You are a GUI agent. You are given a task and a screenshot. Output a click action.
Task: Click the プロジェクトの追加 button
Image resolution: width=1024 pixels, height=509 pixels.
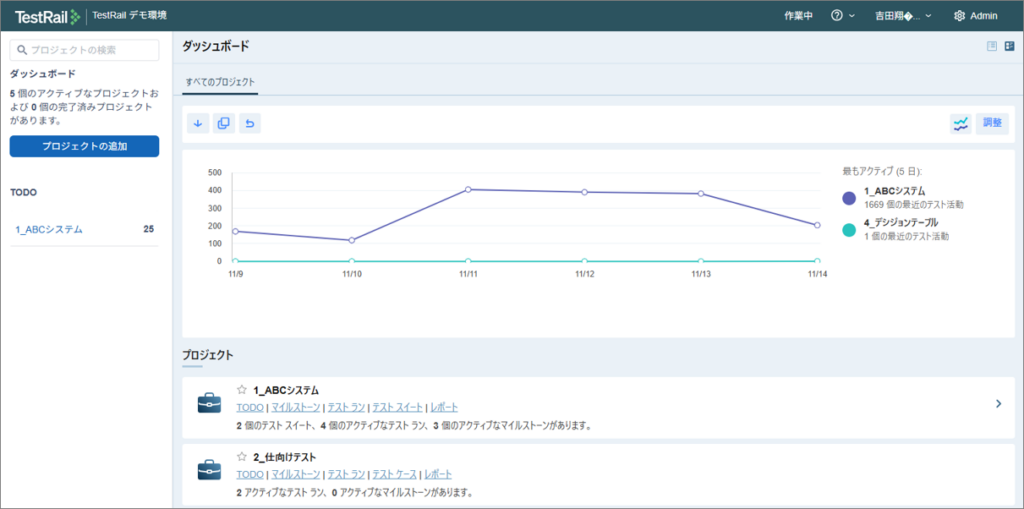click(84, 146)
